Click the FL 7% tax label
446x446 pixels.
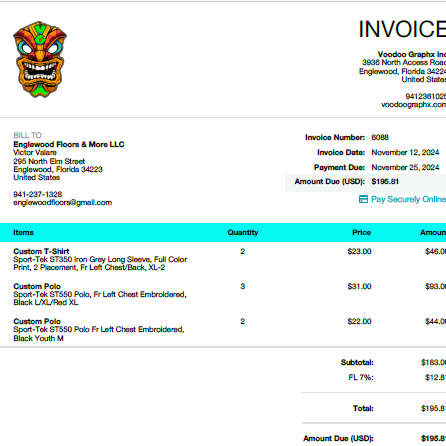tap(361, 377)
